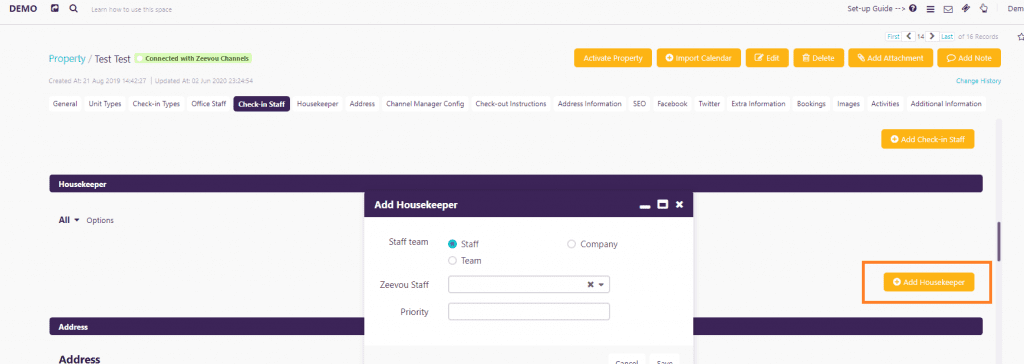Click the Edit button
This screenshot has height=364, width=1024.
coord(767,58)
